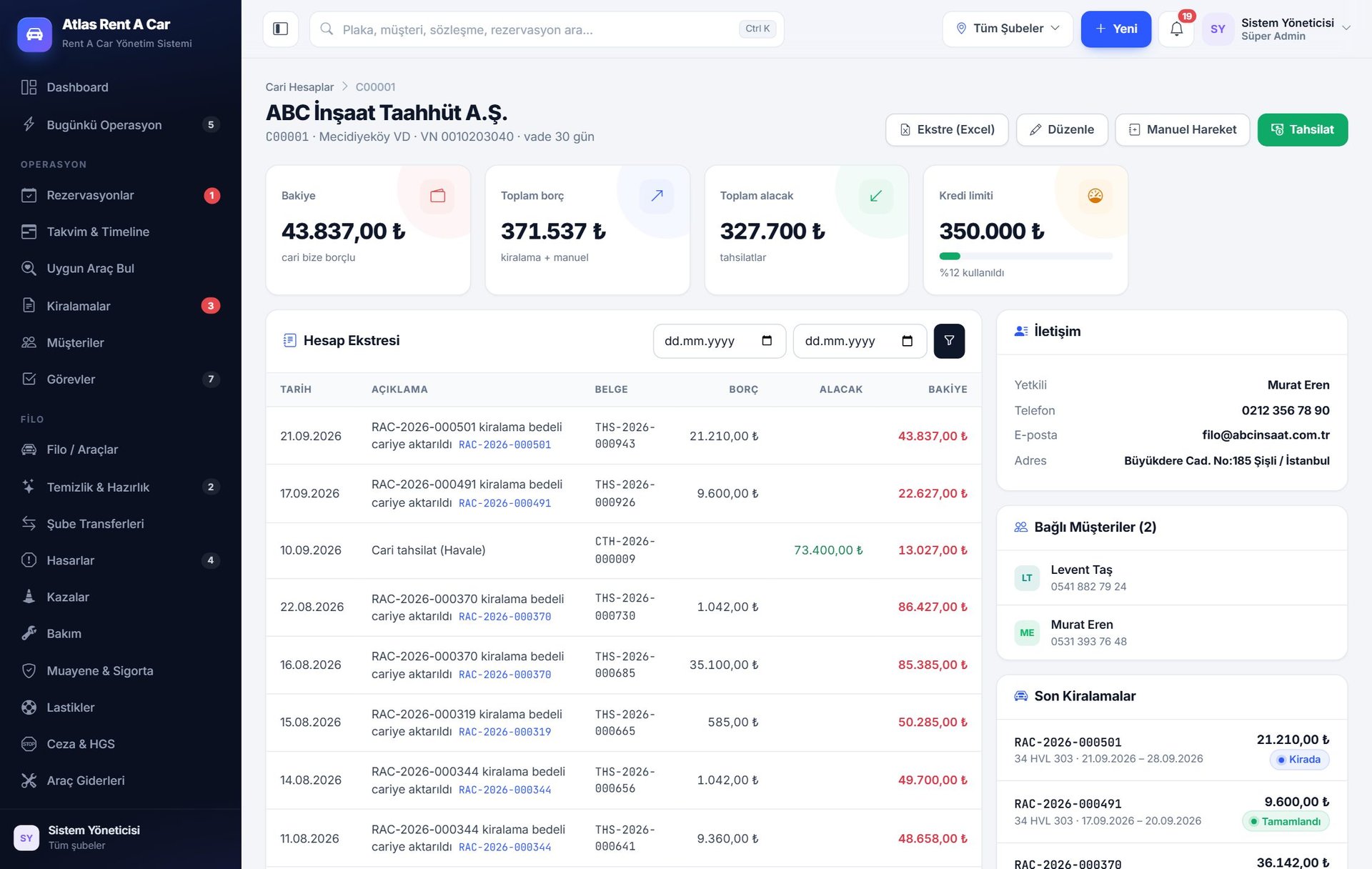Open the end date calendar picker
The width and height of the screenshot is (1372, 869).
pyautogui.click(x=907, y=341)
